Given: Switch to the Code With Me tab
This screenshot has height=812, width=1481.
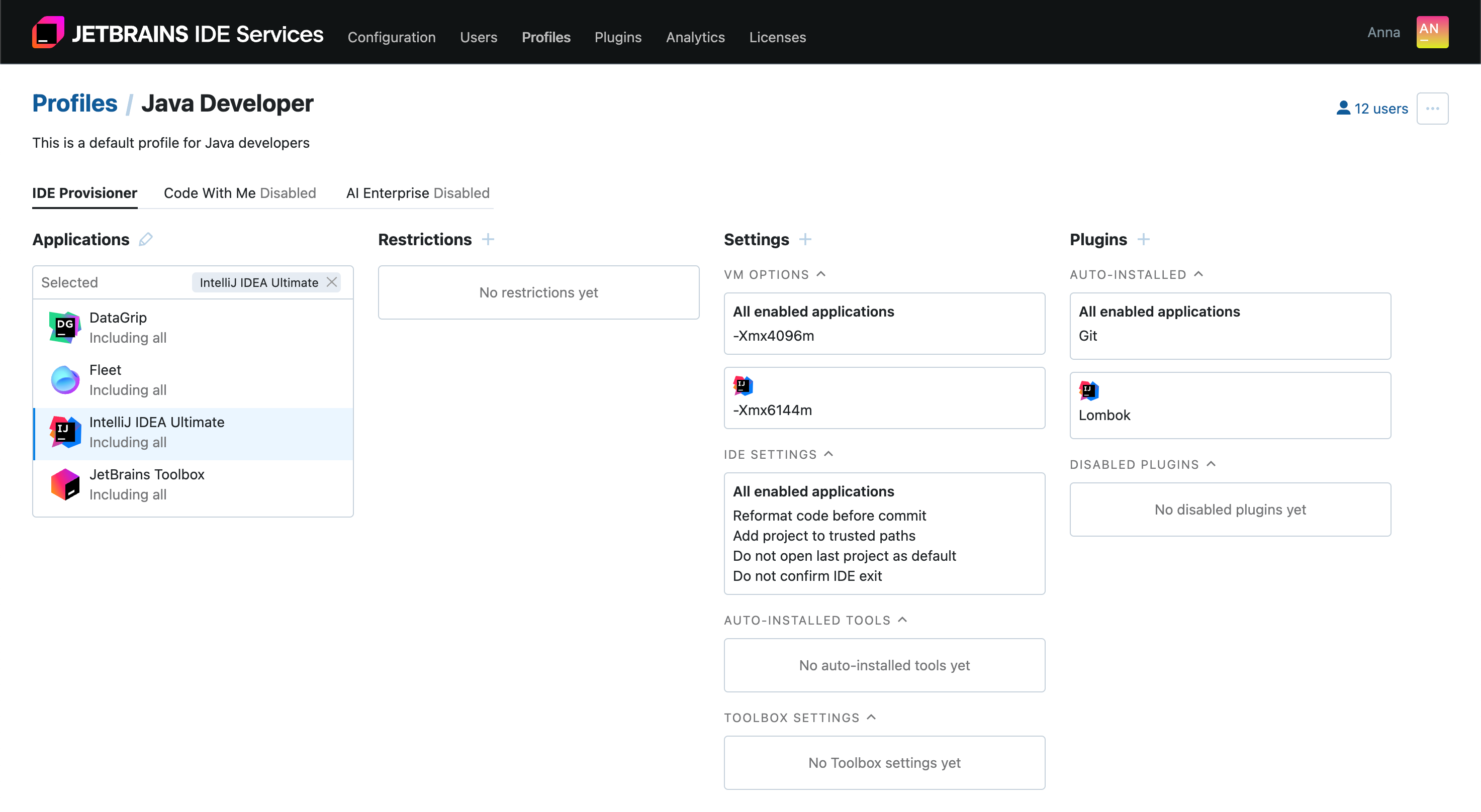Looking at the screenshot, I should (x=240, y=192).
